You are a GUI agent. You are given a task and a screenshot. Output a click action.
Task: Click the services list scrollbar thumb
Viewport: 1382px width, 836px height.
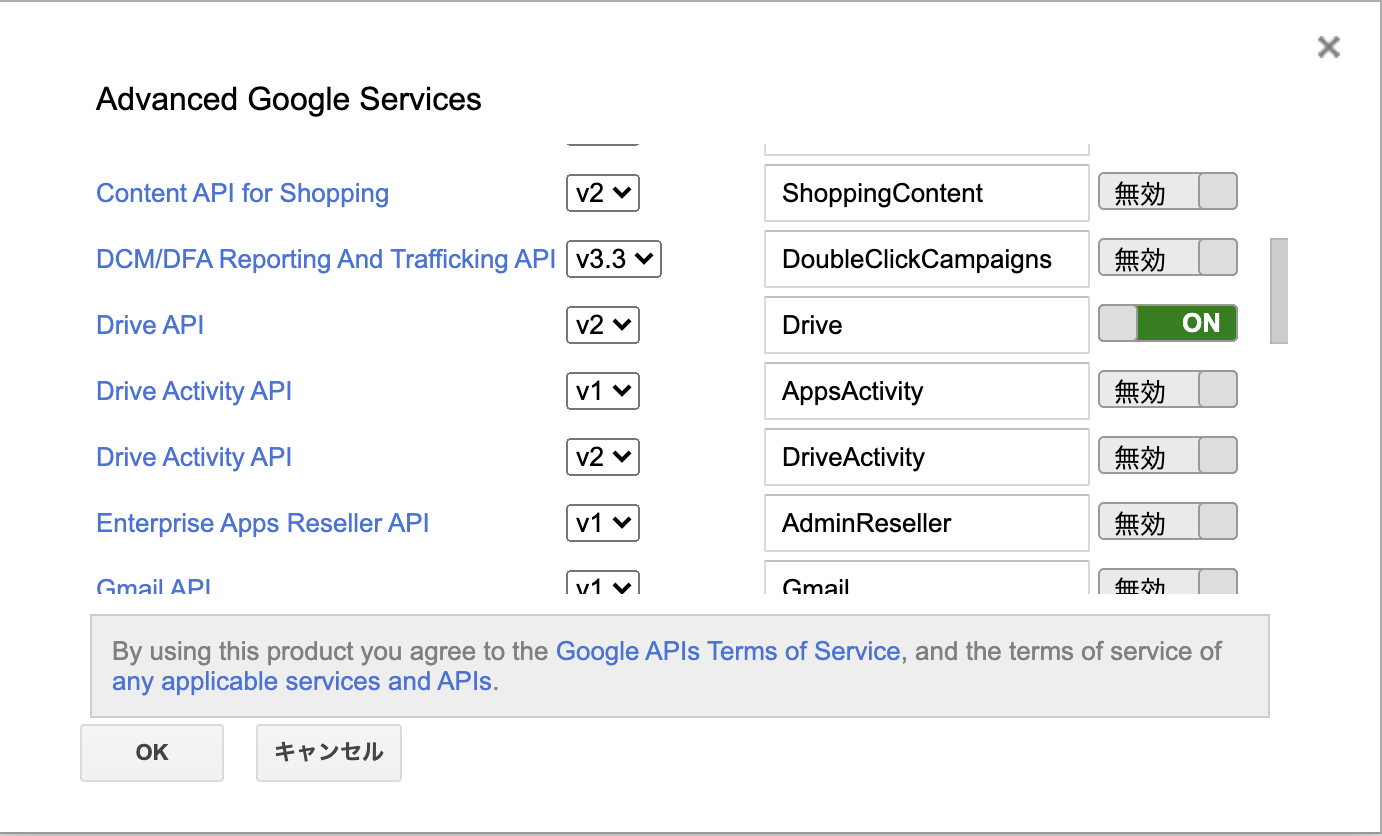point(1278,291)
